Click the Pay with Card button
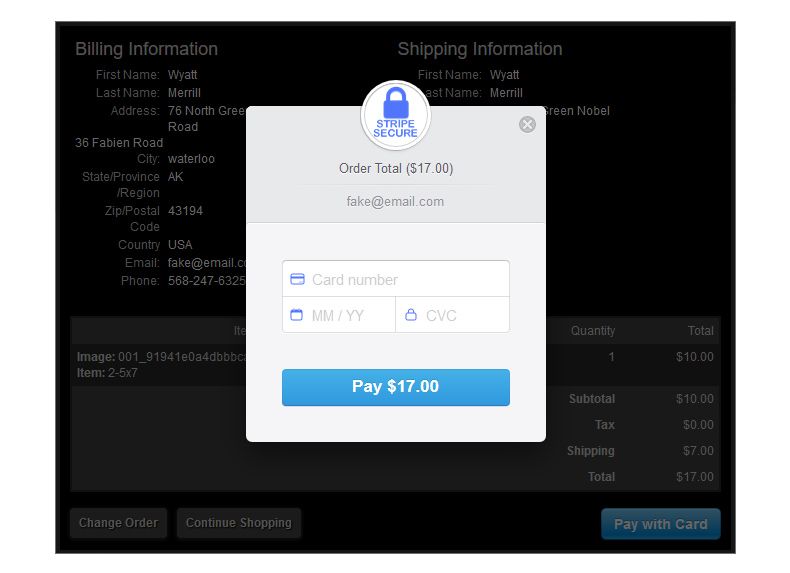Viewport: 790px width, 573px height. pos(660,524)
